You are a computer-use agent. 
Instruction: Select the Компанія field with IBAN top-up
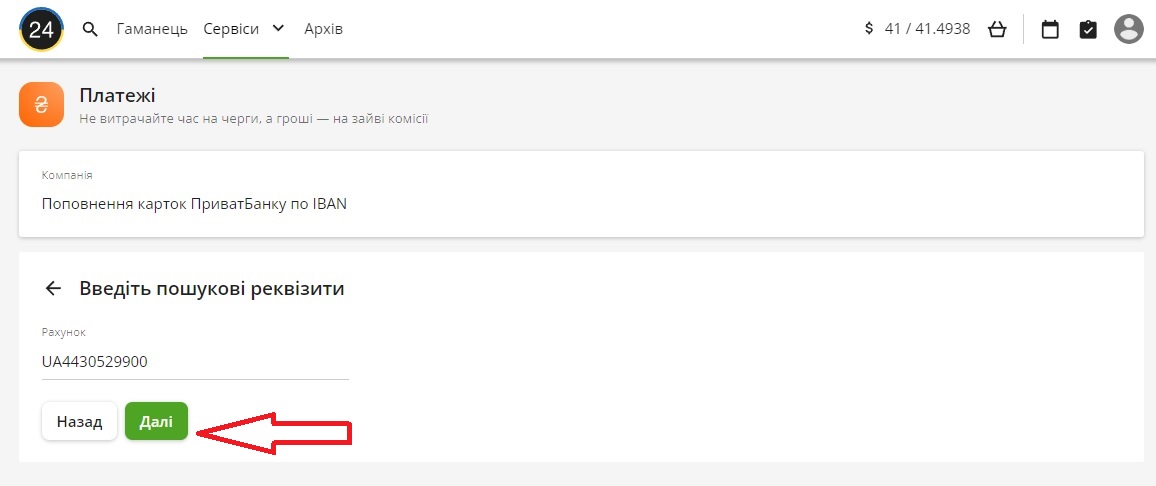[580, 194]
